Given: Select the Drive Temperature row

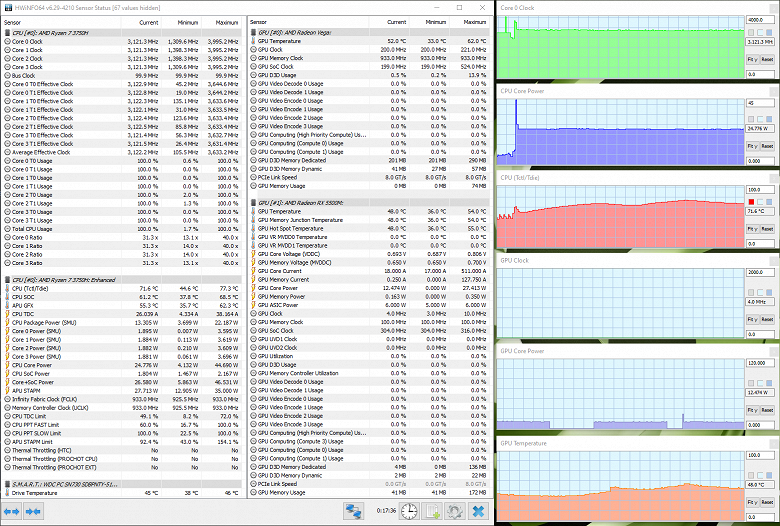Looking at the screenshot, I should tap(122, 493).
